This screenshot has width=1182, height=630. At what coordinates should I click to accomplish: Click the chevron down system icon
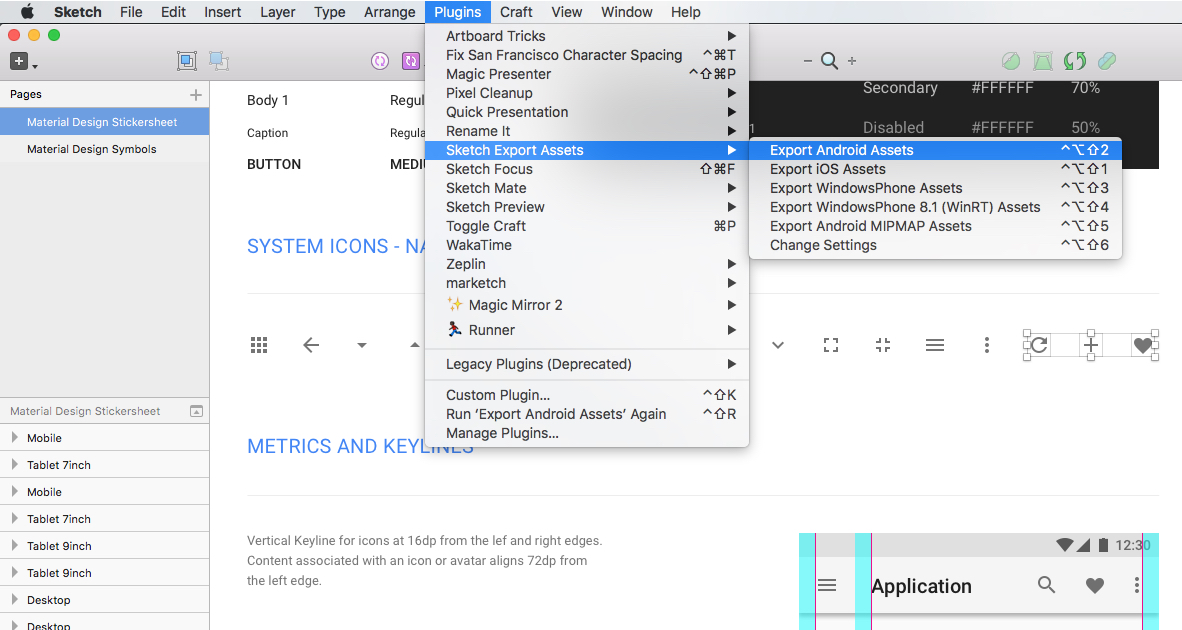click(x=778, y=345)
